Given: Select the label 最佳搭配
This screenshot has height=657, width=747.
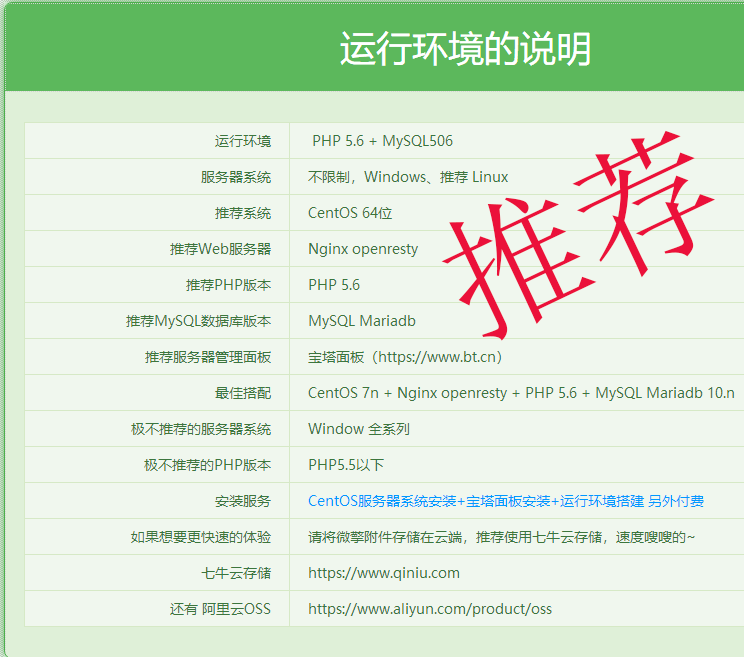Looking at the screenshot, I should (242, 393).
